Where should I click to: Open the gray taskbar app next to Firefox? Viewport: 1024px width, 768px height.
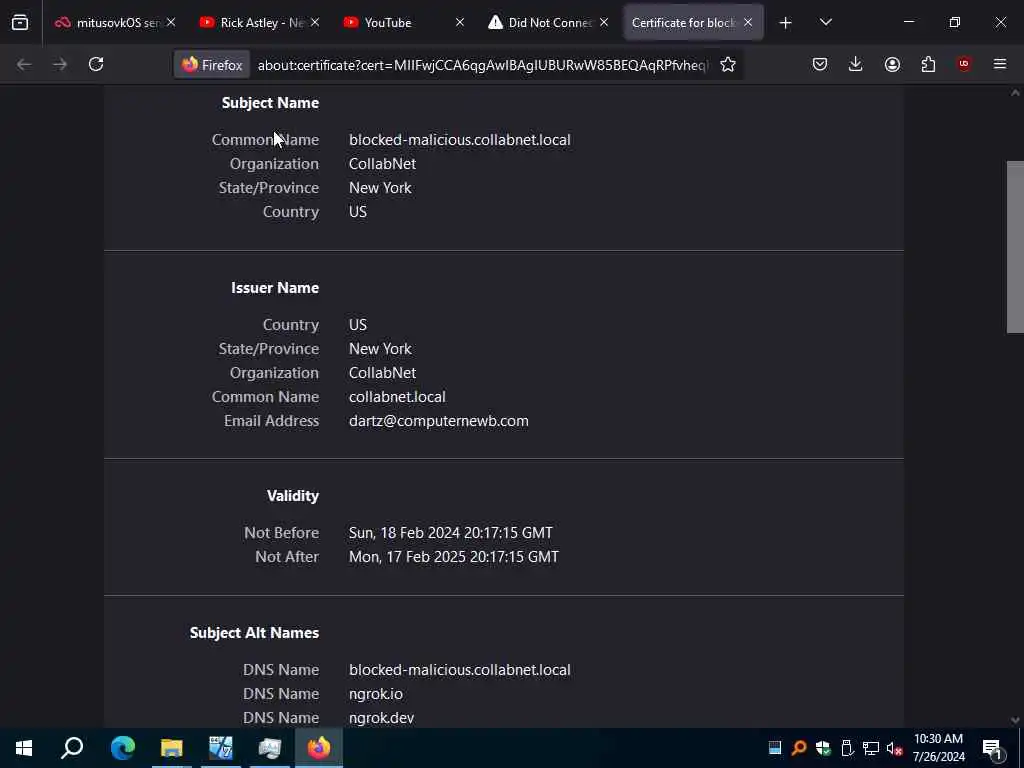(x=270, y=748)
